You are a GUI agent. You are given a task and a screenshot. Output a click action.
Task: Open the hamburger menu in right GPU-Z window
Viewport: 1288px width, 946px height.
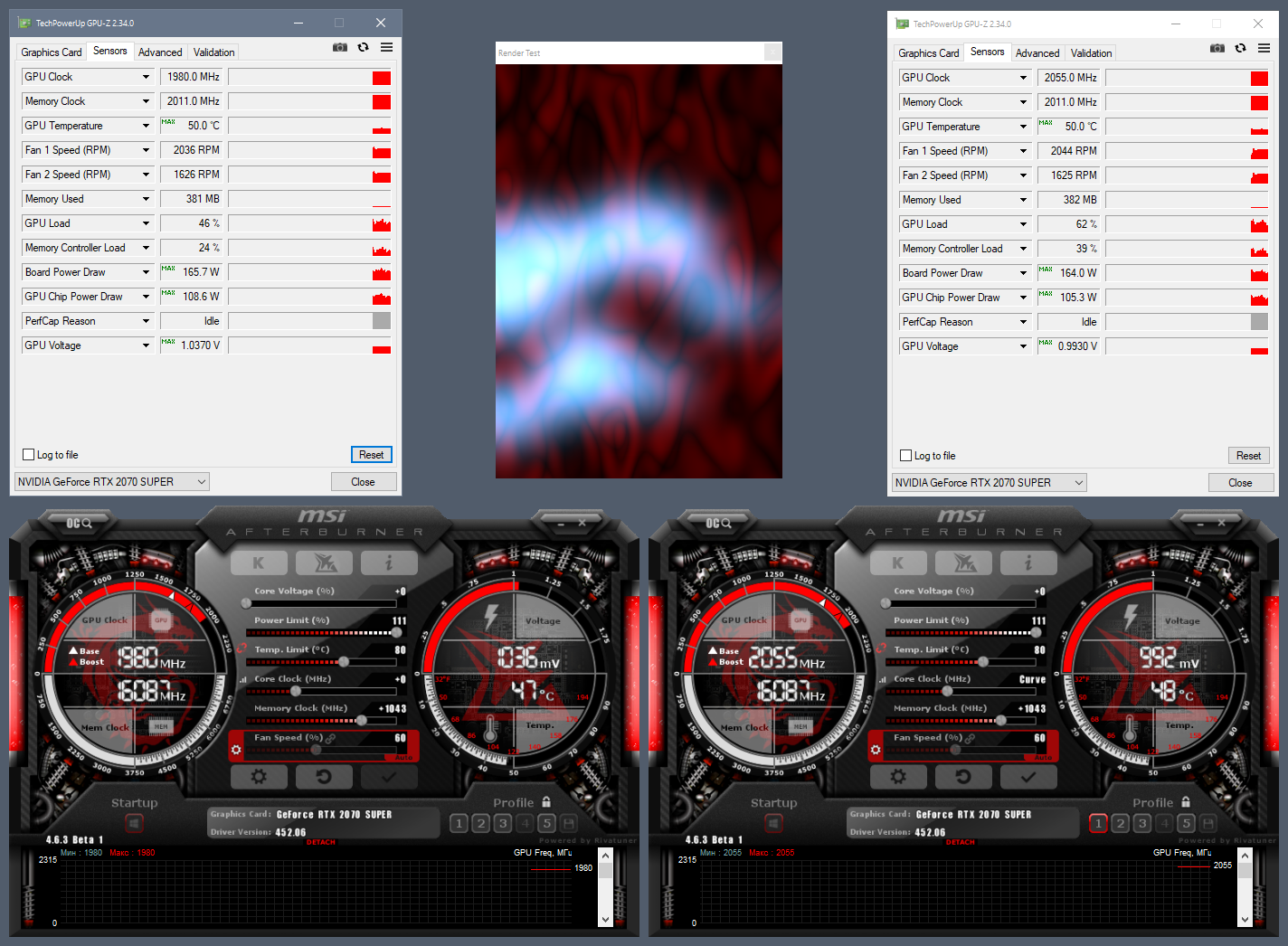(1264, 48)
